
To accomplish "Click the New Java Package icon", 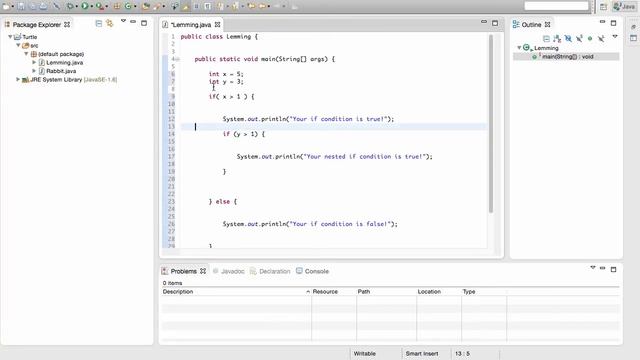I will (x=117, y=6).
